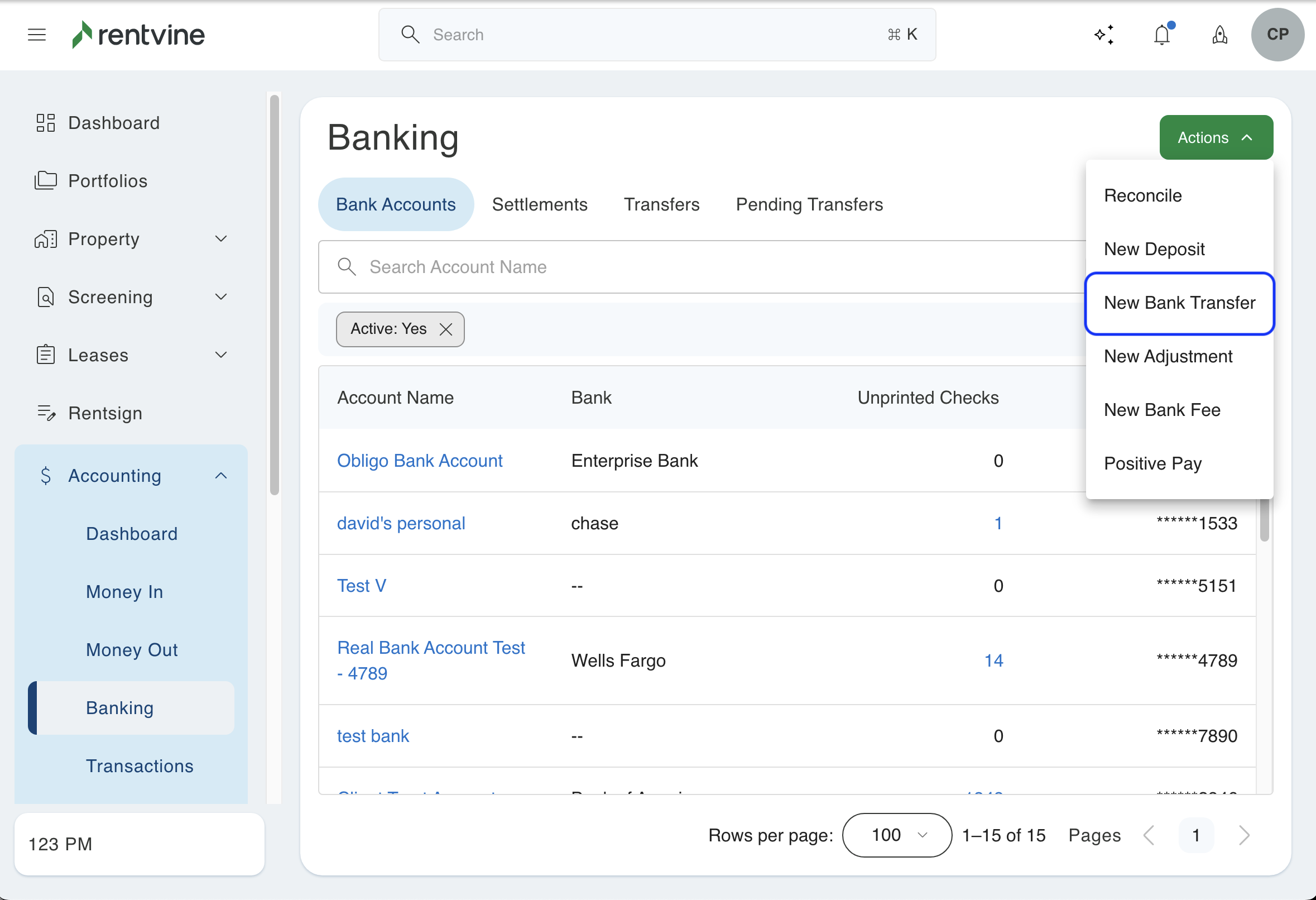
Task: Select New Bank Transfer from Actions menu
Action: point(1179,303)
